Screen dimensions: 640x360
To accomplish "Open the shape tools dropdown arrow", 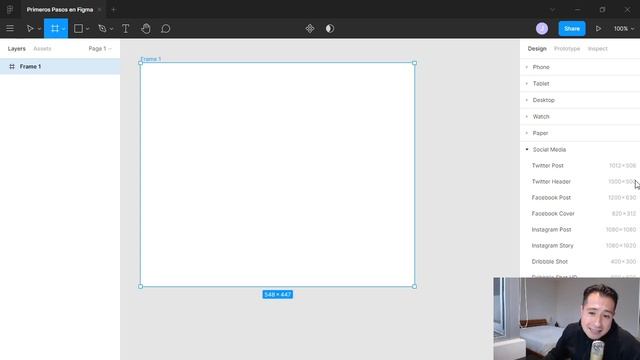I will pyautogui.click(x=87, y=29).
